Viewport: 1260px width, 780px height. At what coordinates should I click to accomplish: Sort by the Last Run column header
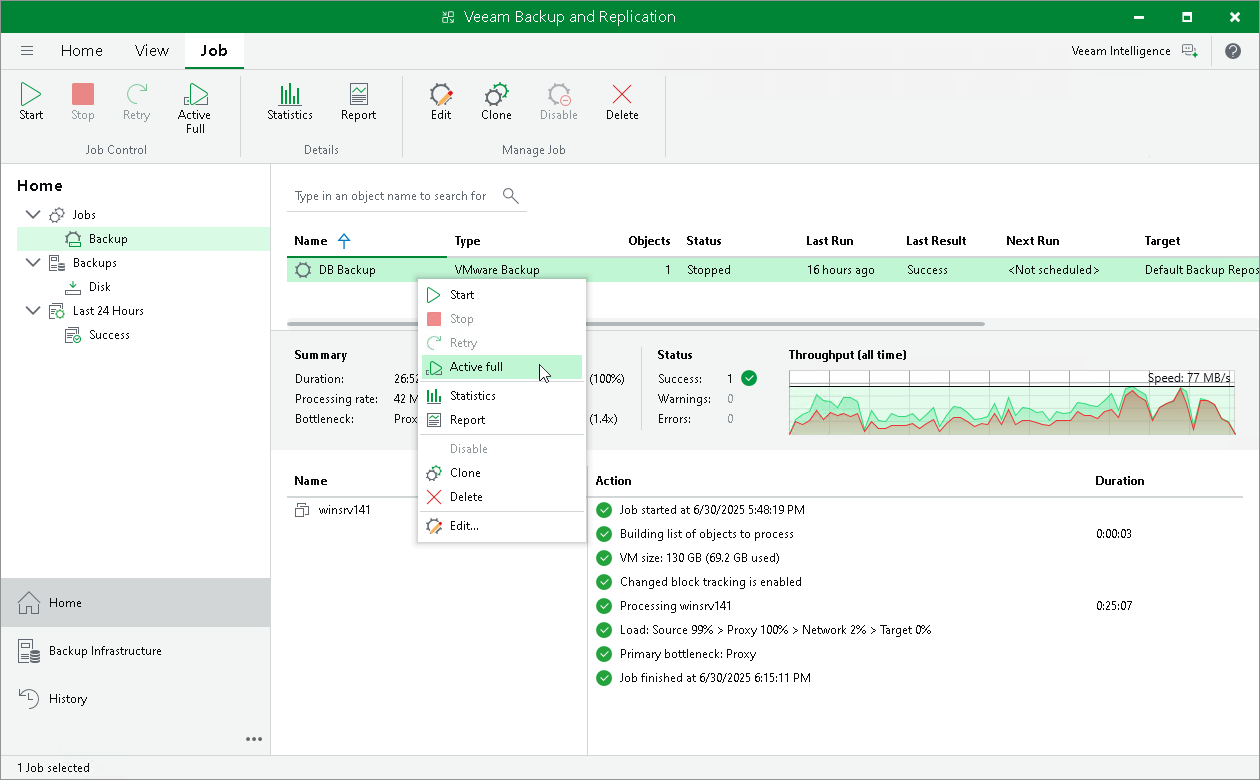pos(830,241)
